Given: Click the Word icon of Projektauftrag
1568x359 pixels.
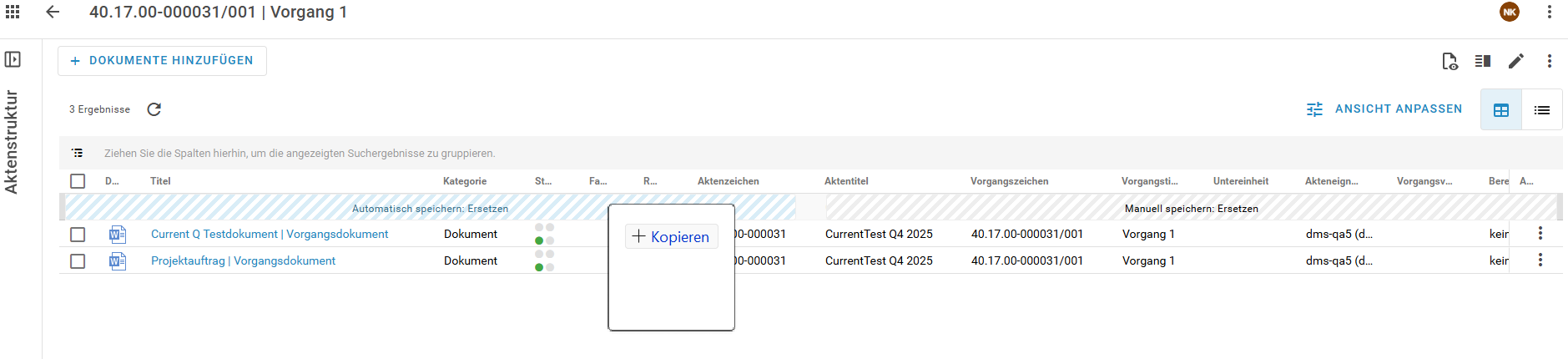Looking at the screenshot, I should (118, 261).
